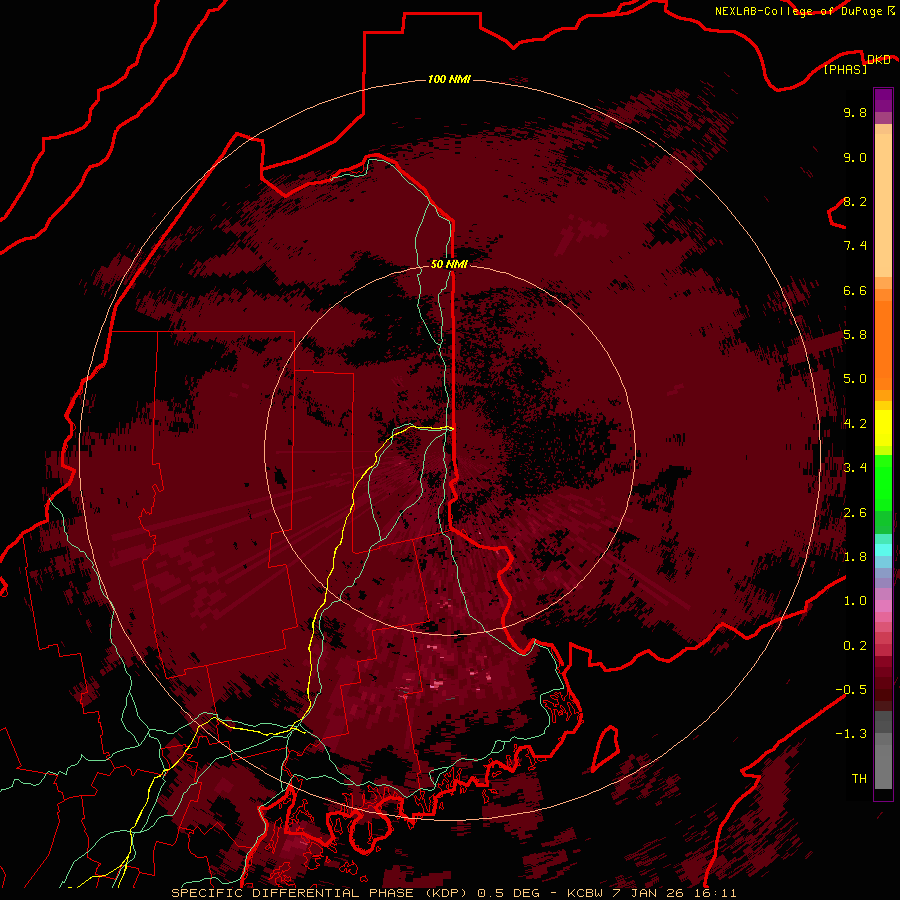Click the 9.8 scale value
This screenshot has height=900, width=900.
coord(855,112)
